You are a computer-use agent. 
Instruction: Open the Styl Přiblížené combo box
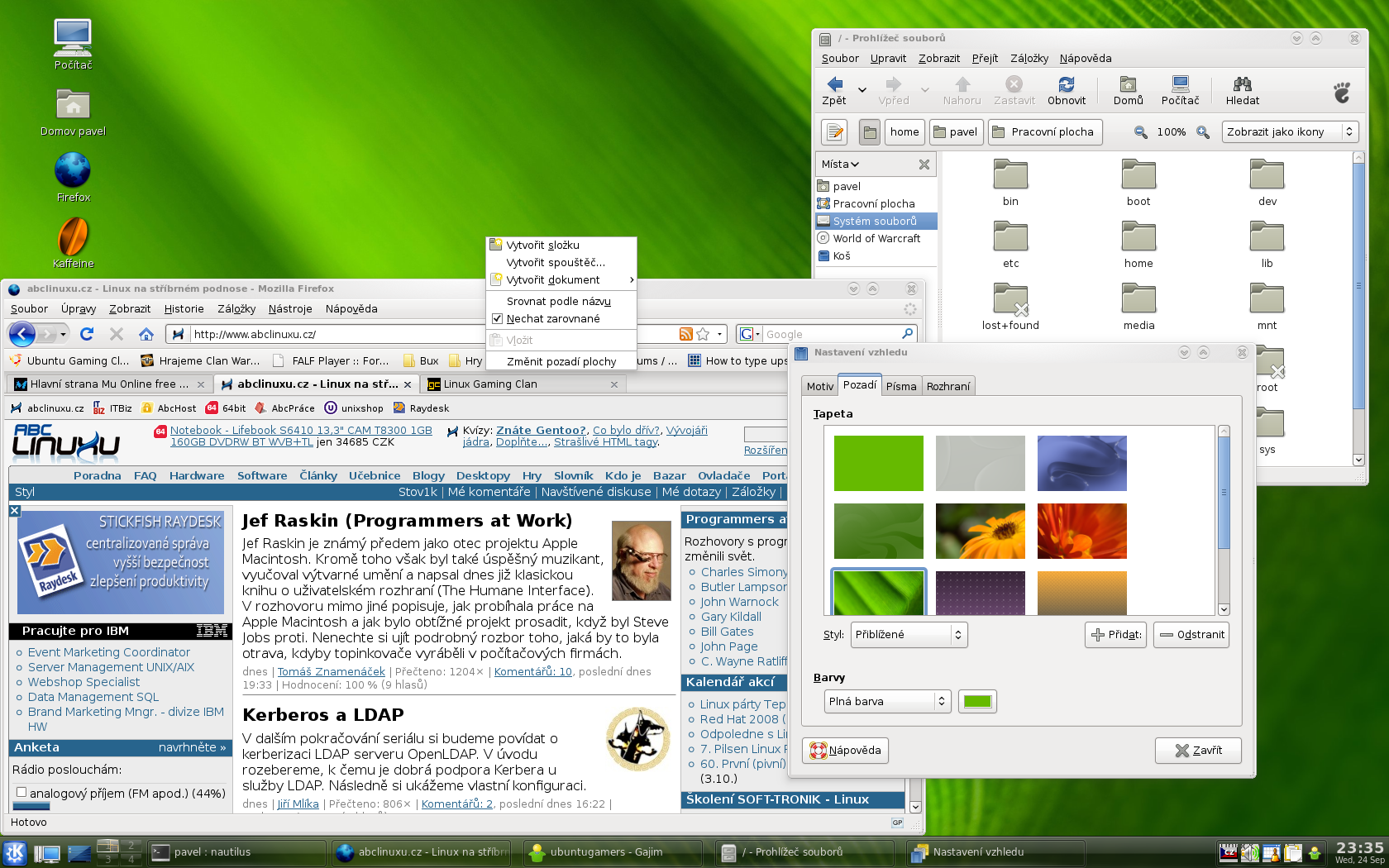pos(909,635)
